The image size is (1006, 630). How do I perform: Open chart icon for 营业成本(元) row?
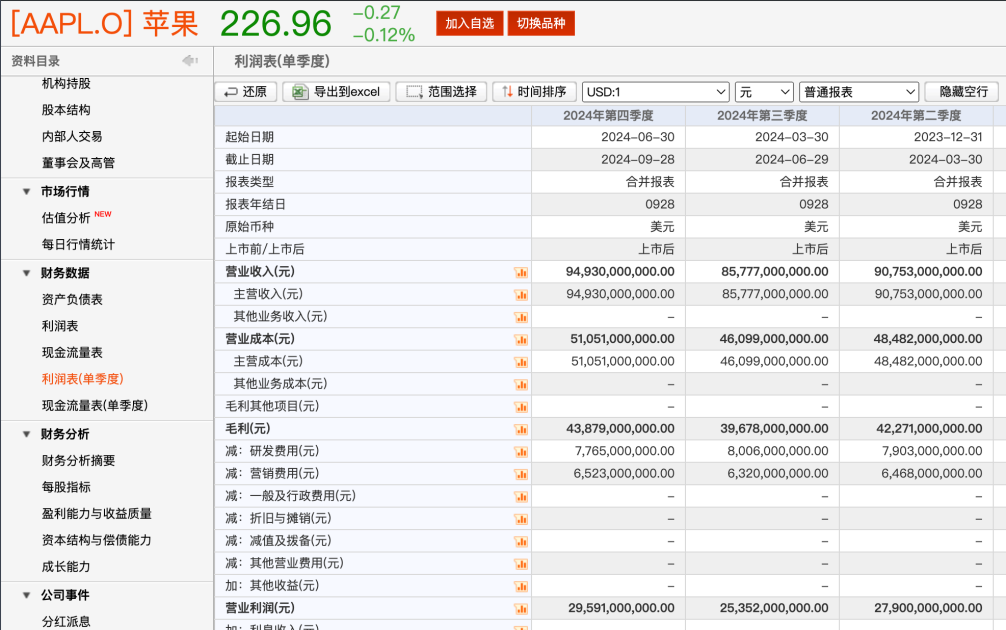coord(521,340)
